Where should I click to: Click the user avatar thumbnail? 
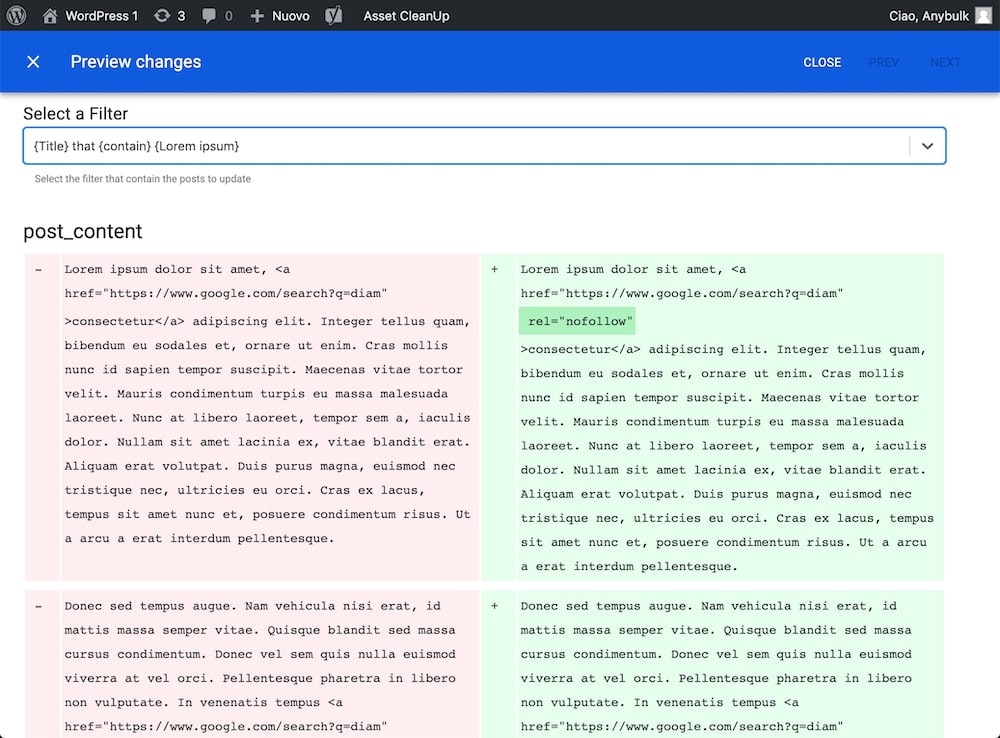pos(984,15)
